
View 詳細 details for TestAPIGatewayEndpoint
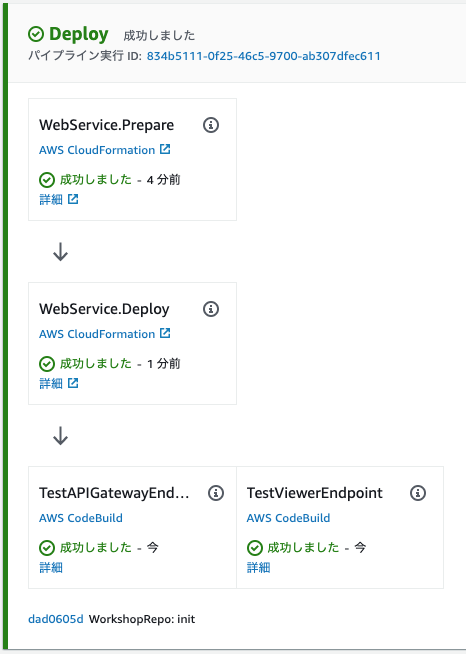(51, 567)
